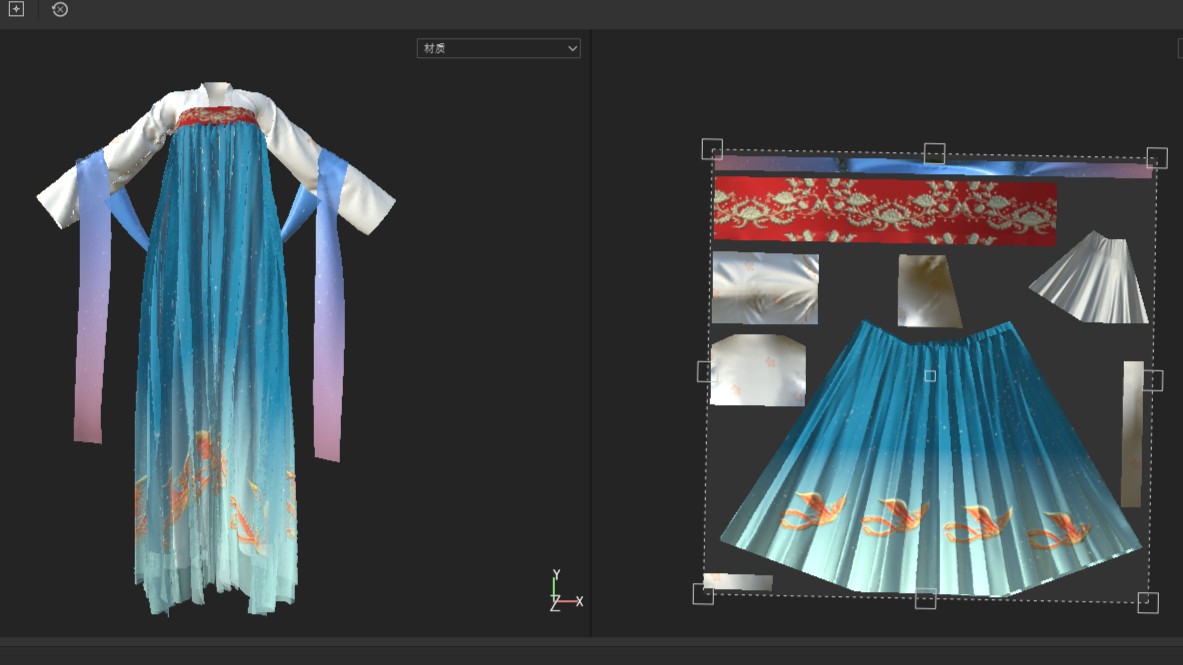Click the top-middle transform handle
This screenshot has width=1183, height=665.
click(x=934, y=153)
